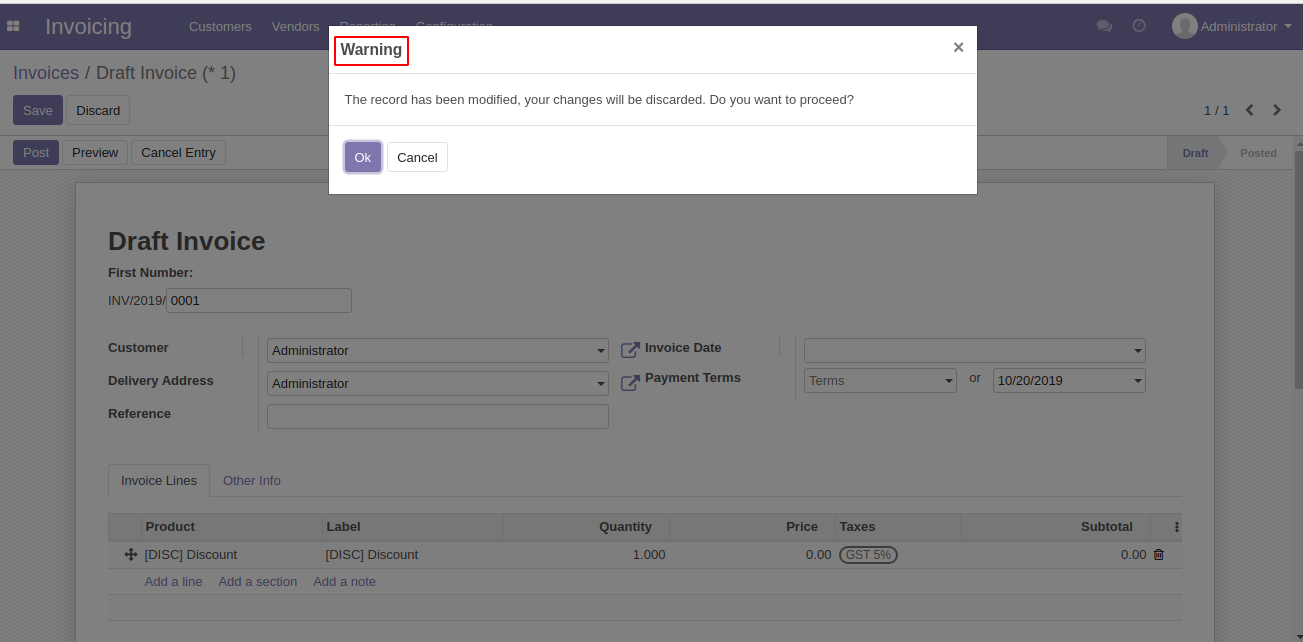
Task: Click Cancel in the Warning dialog
Action: (x=417, y=157)
